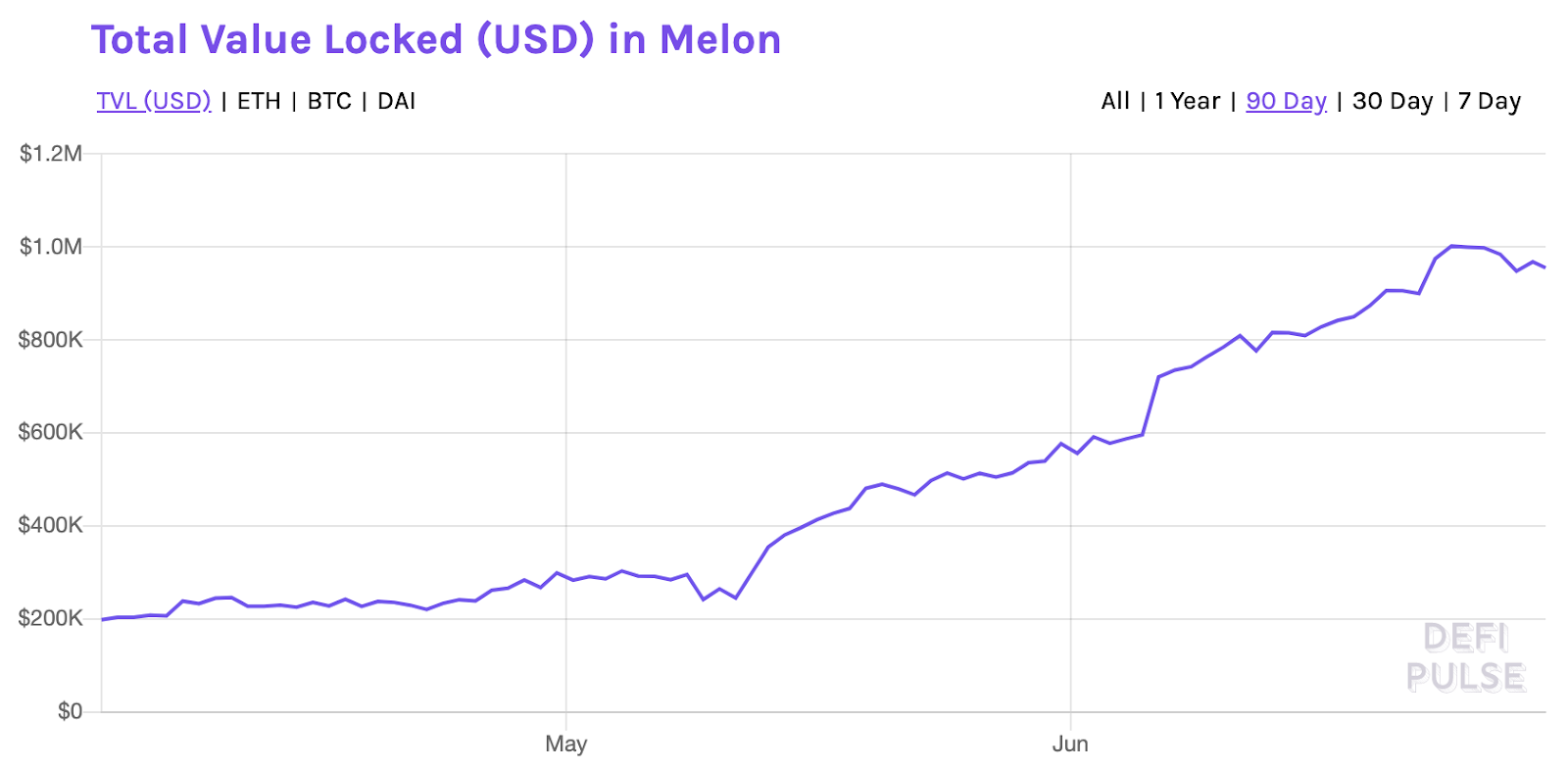Viewport: 1568px width, 769px height.
Task: Switch to the 30 Day range
Action: (x=1393, y=101)
